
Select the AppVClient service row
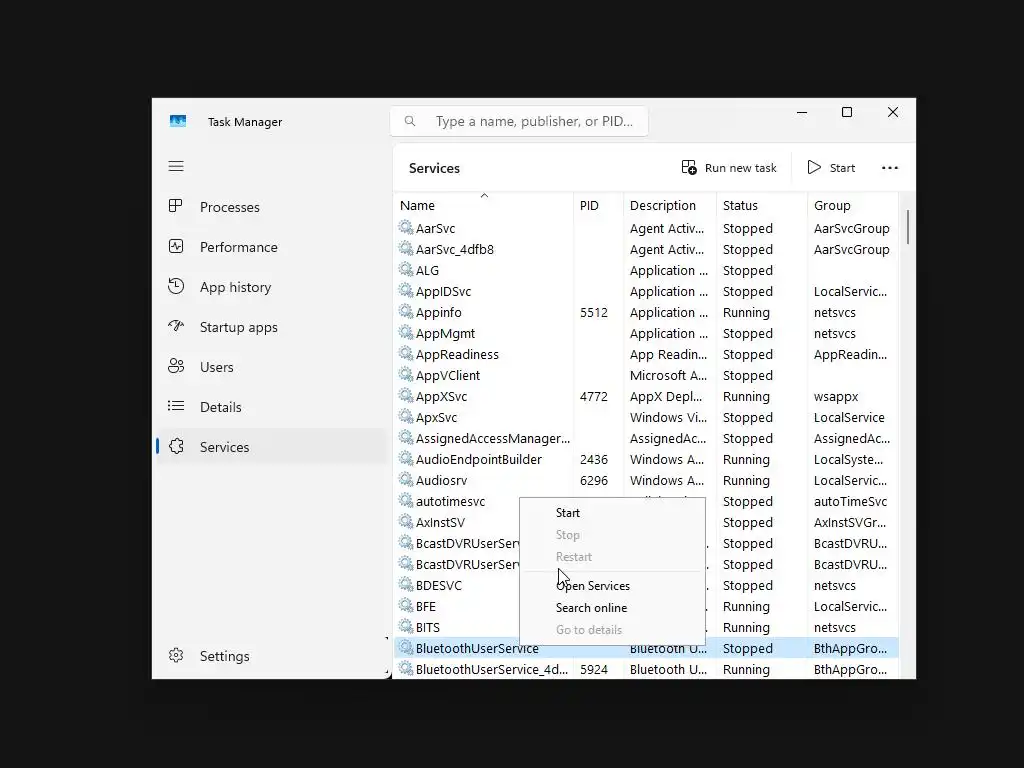click(646, 375)
